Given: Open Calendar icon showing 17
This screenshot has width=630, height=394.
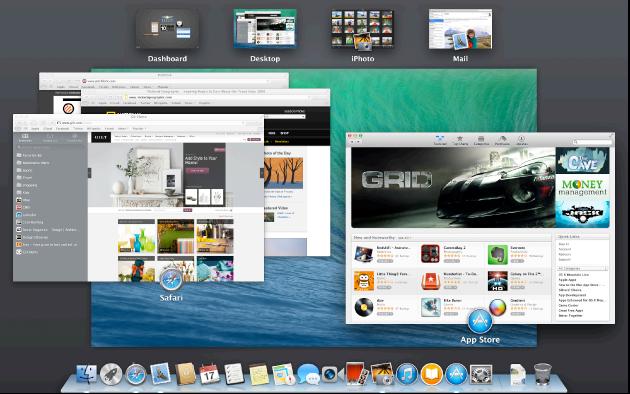Looking at the screenshot, I should click(x=209, y=374).
